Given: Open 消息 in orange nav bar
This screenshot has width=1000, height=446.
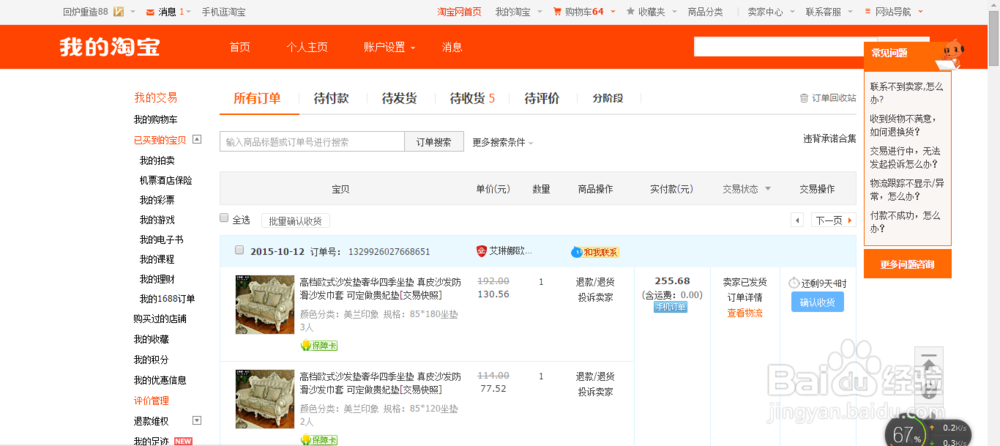Looking at the screenshot, I should click(x=452, y=47).
